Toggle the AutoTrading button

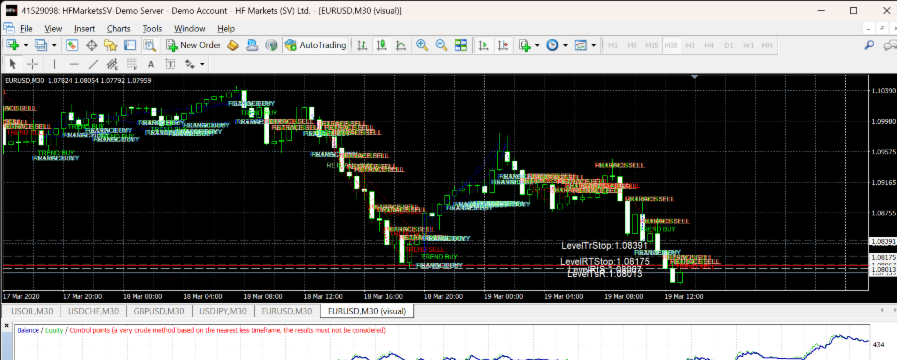(x=316, y=45)
